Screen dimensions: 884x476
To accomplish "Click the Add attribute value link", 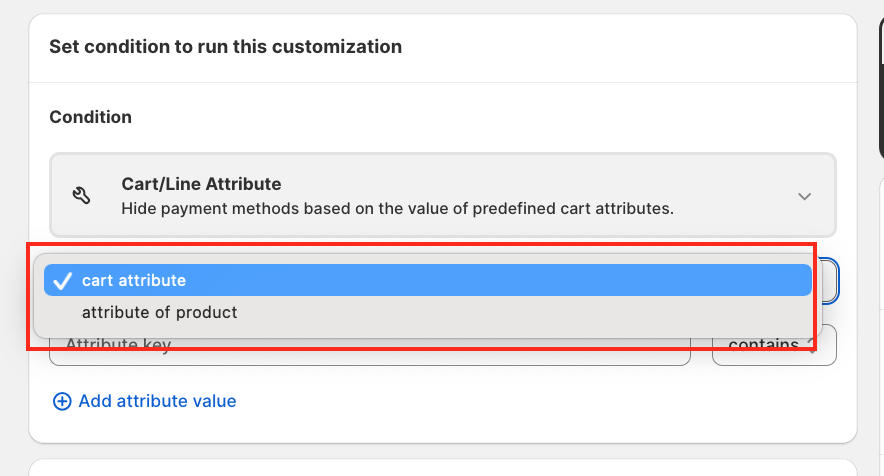I will [157, 401].
